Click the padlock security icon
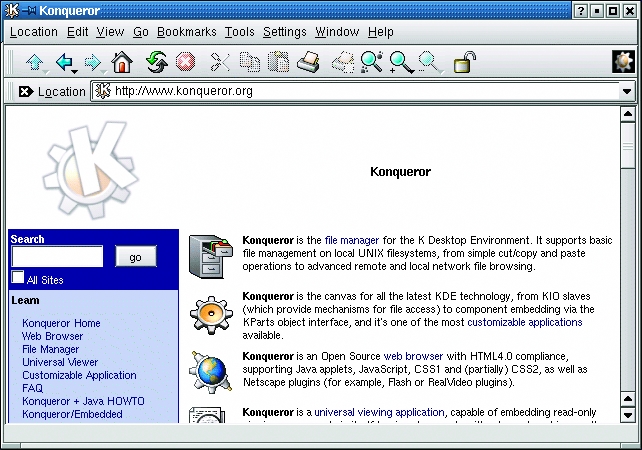 click(x=464, y=63)
